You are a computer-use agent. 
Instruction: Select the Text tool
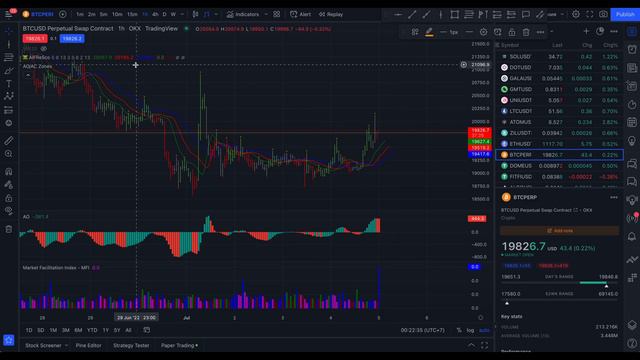(9, 84)
